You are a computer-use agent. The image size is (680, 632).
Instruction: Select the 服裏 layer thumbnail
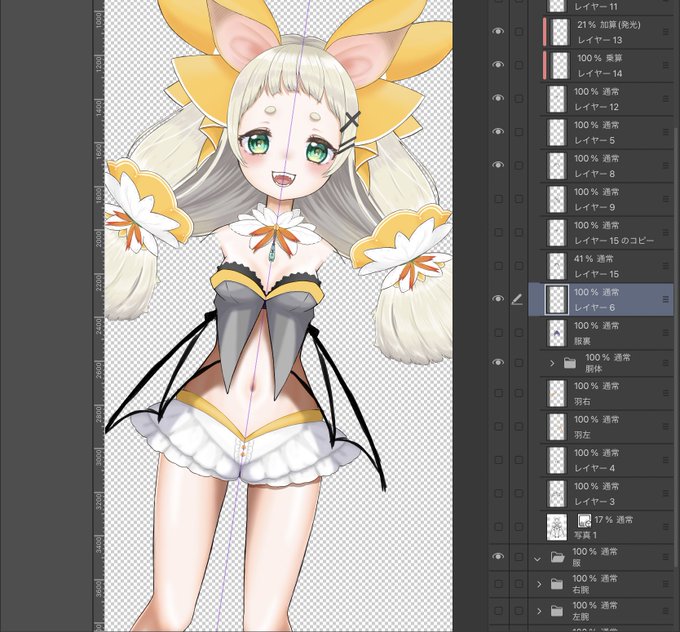click(x=556, y=333)
